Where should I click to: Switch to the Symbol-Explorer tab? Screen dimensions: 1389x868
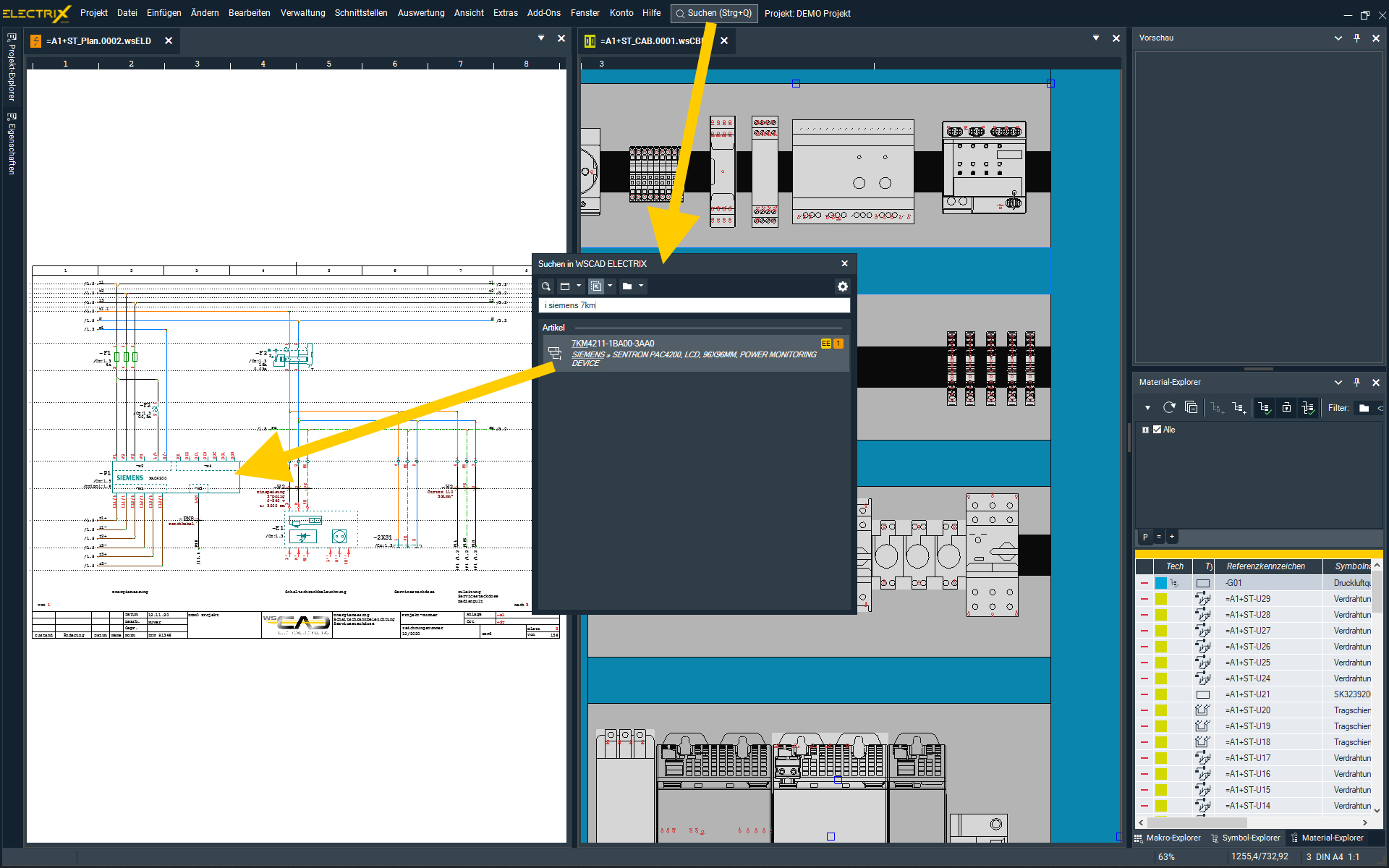coord(1244,838)
